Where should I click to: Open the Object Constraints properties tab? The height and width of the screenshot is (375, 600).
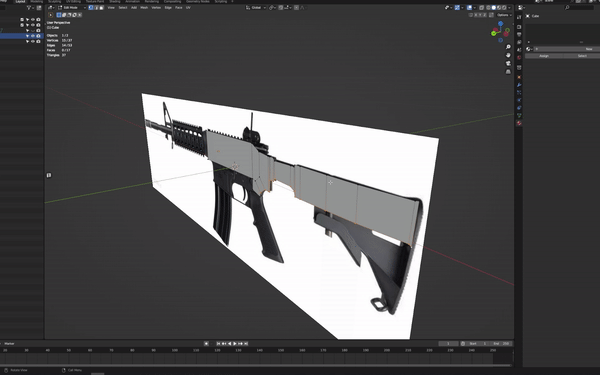coord(519,108)
